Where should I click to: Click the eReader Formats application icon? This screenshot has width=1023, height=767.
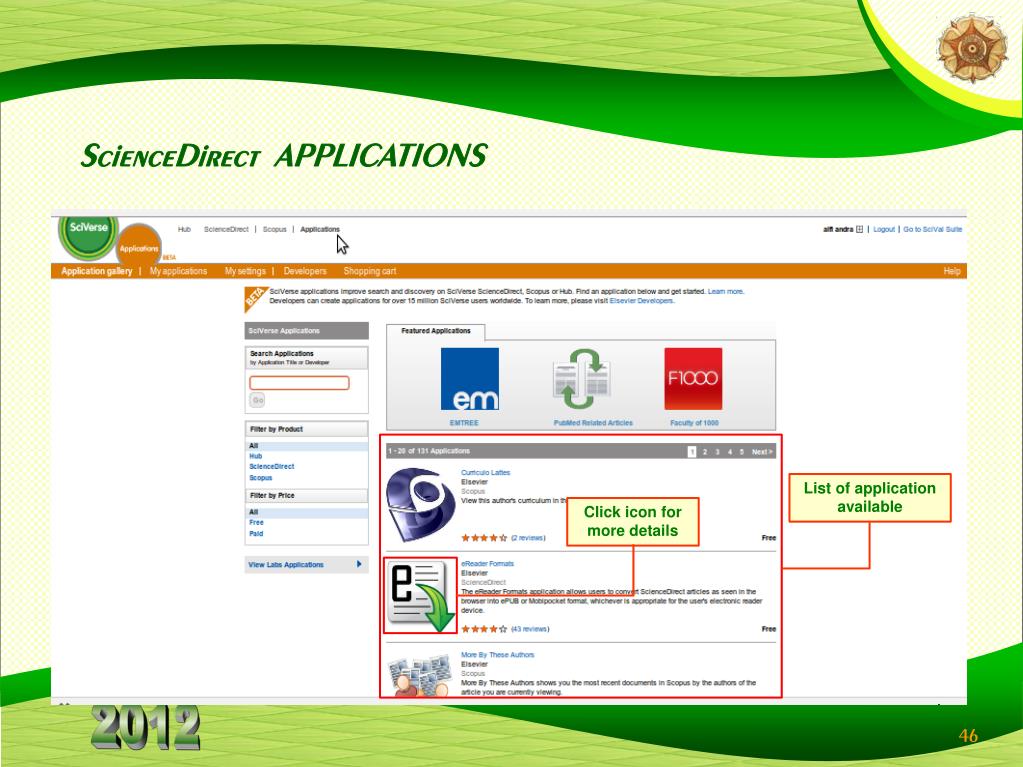[421, 595]
